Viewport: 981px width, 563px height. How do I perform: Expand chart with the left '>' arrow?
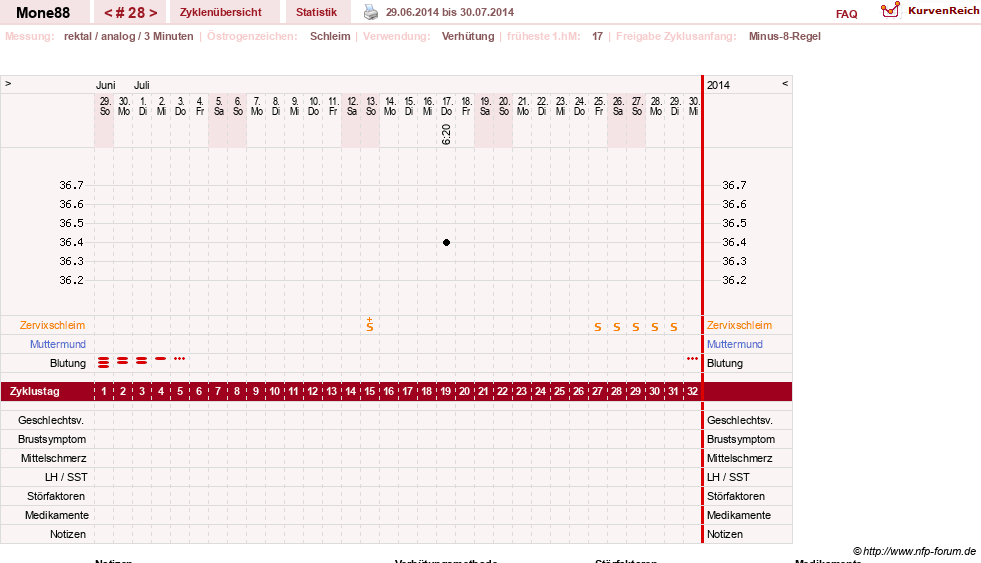tap(8, 84)
